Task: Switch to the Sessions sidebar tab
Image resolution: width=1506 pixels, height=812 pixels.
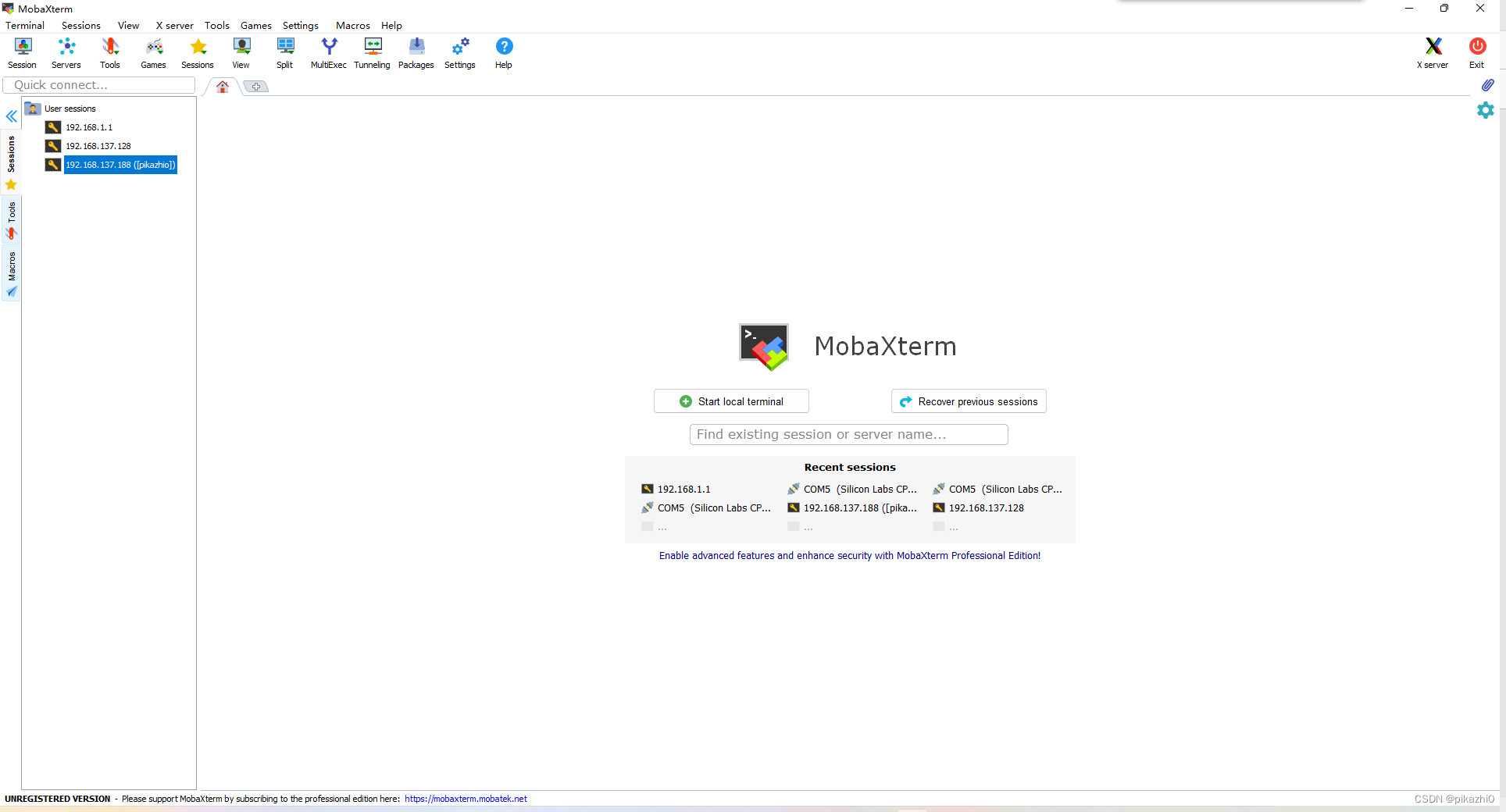Action: coord(11,162)
